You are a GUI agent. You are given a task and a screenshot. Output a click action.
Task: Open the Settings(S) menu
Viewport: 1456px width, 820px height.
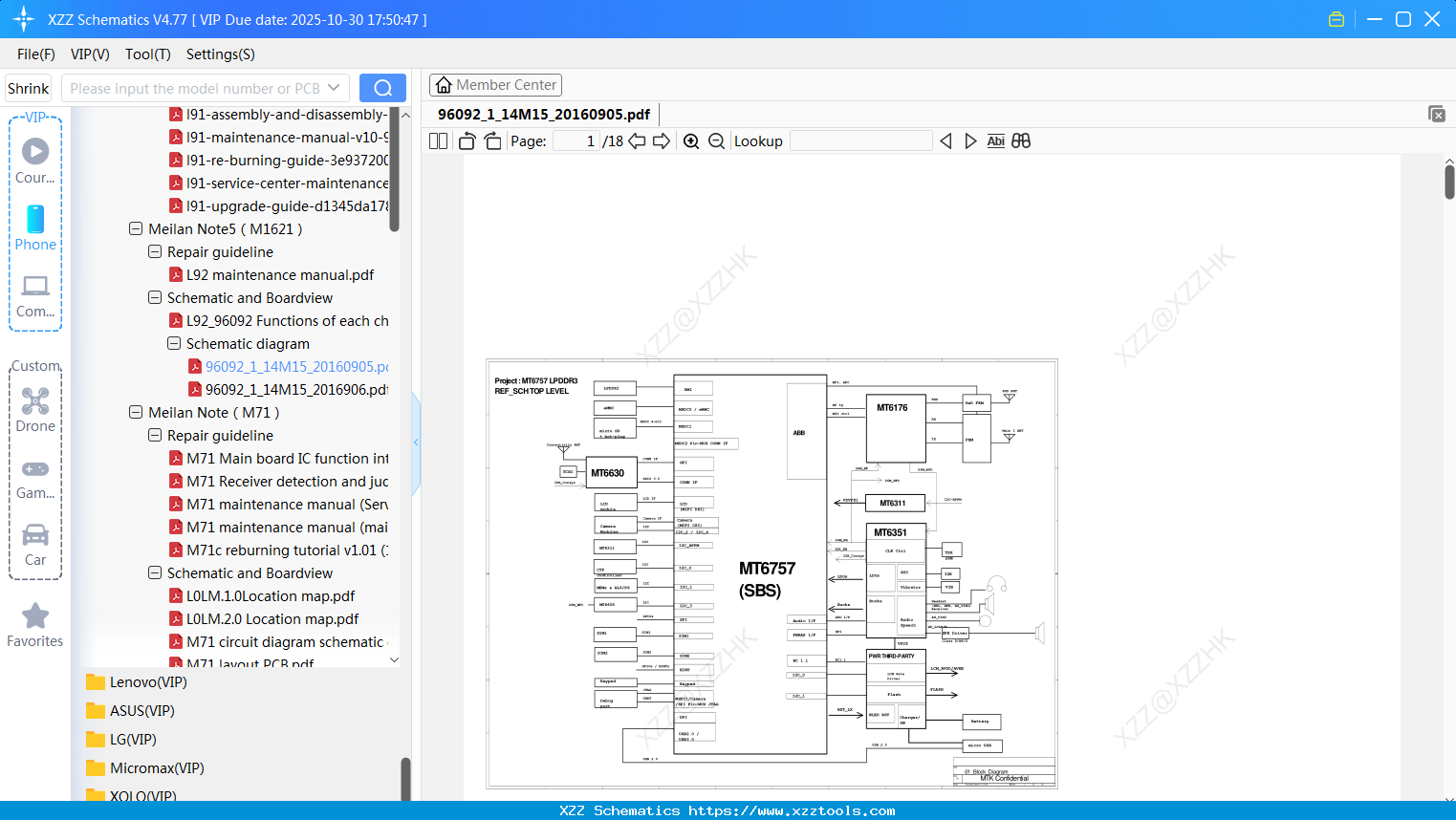coord(221,54)
